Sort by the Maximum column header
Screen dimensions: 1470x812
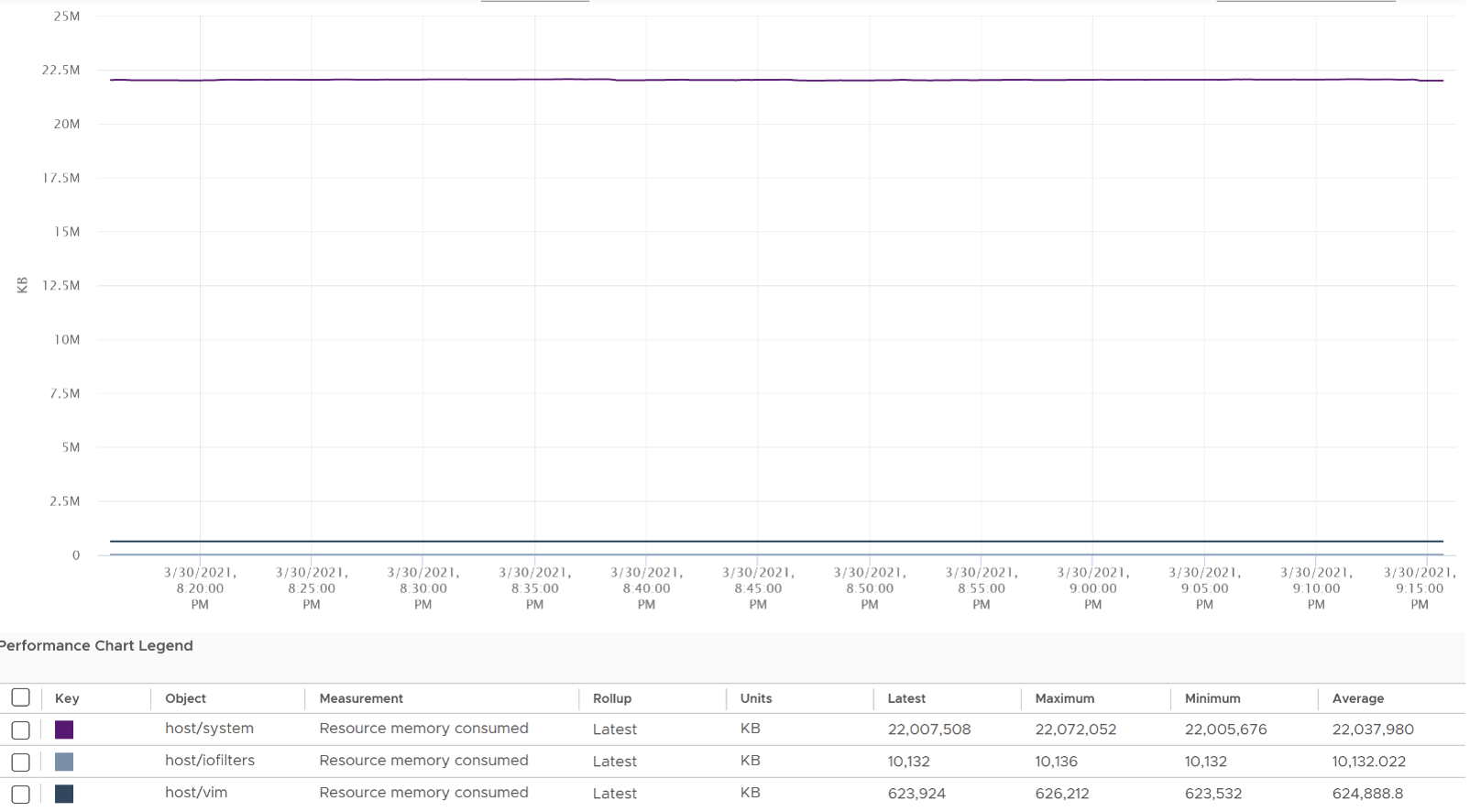(x=1065, y=698)
